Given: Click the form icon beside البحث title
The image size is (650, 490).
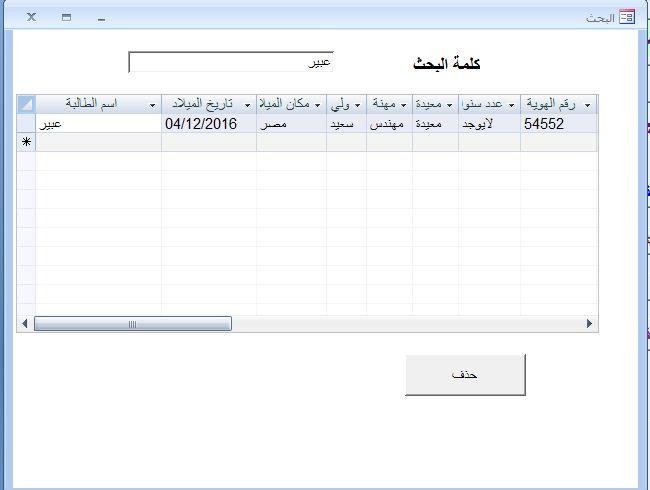Looking at the screenshot, I should 627,17.
